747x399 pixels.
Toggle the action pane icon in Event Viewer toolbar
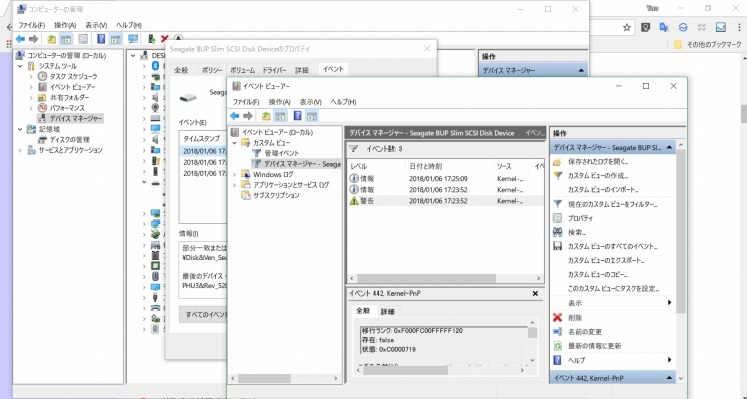coord(312,116)
